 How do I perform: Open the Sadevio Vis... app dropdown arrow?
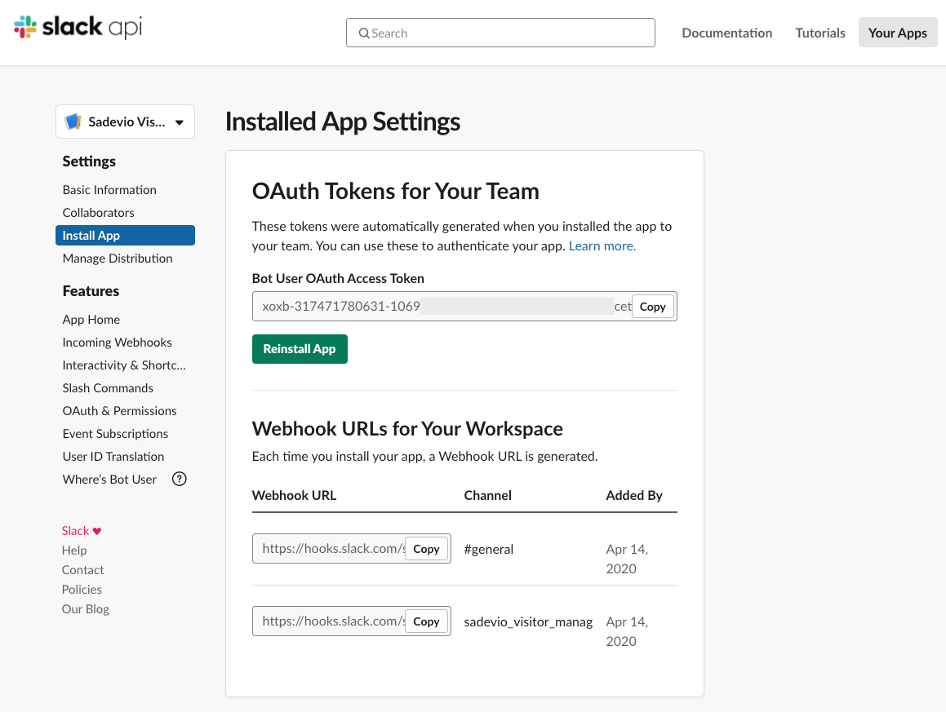tap(179, 122)
